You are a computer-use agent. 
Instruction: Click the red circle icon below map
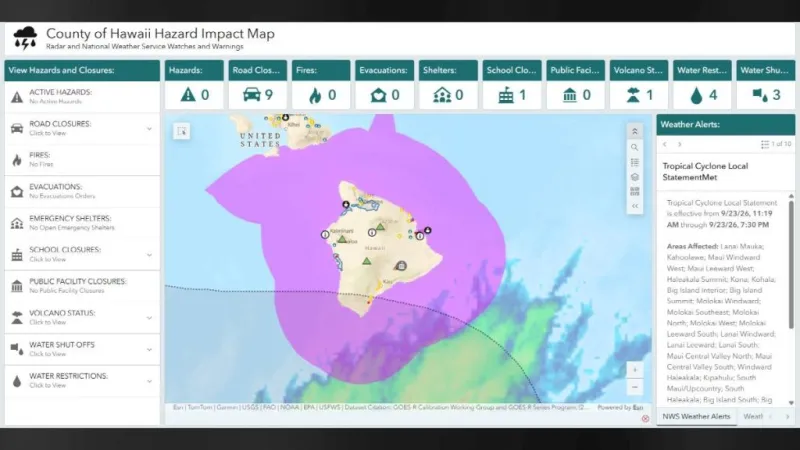[645, 418]
